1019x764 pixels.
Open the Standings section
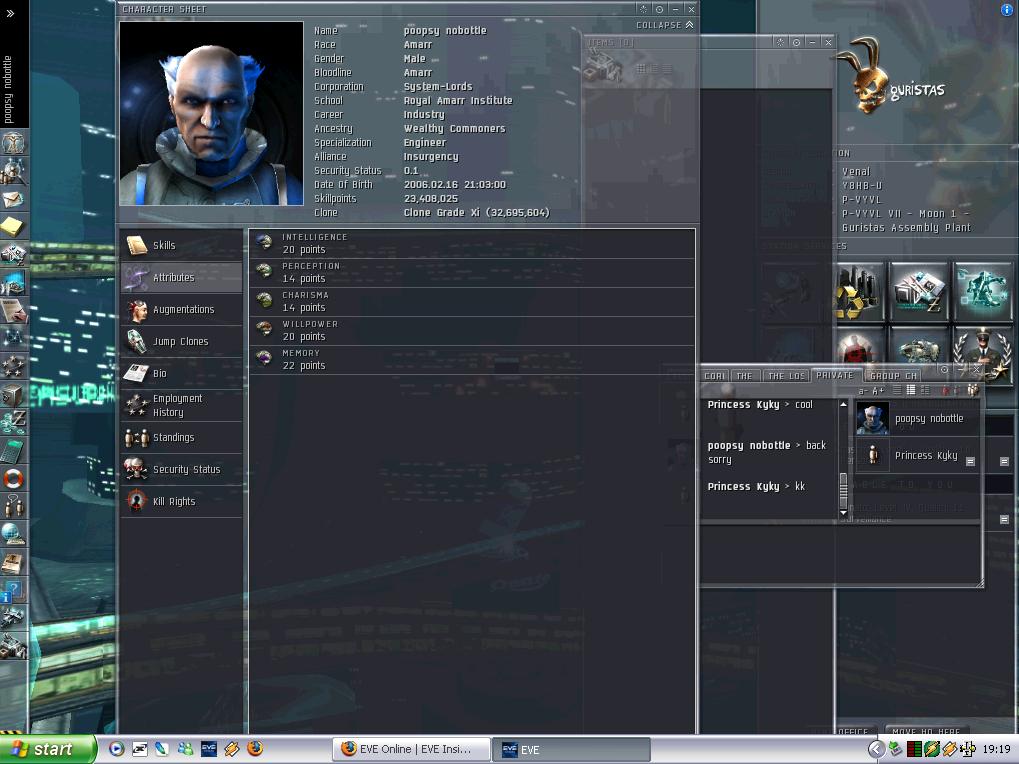181,437
